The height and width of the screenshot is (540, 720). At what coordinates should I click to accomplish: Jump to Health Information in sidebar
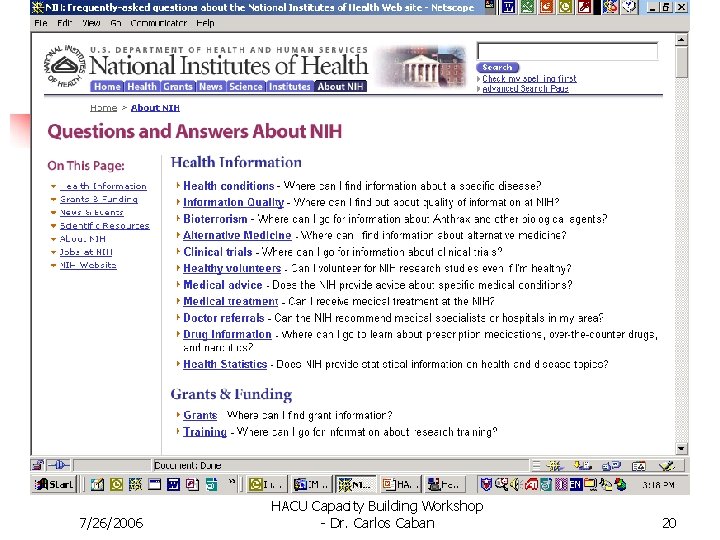(x=103, y=186)
